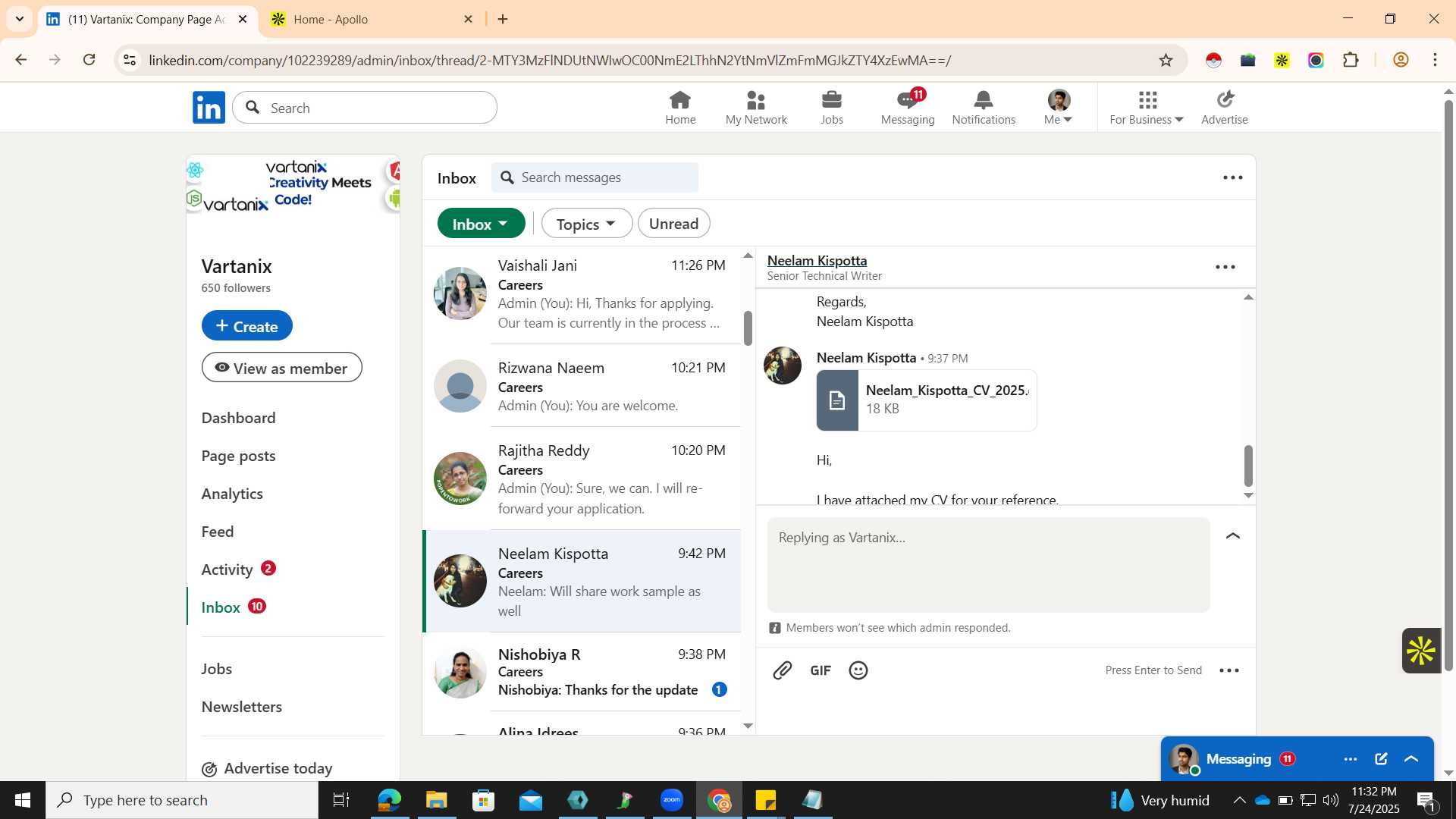Open a new browser tab
This screenshot has width=1456, height=819.
(503, 19)
